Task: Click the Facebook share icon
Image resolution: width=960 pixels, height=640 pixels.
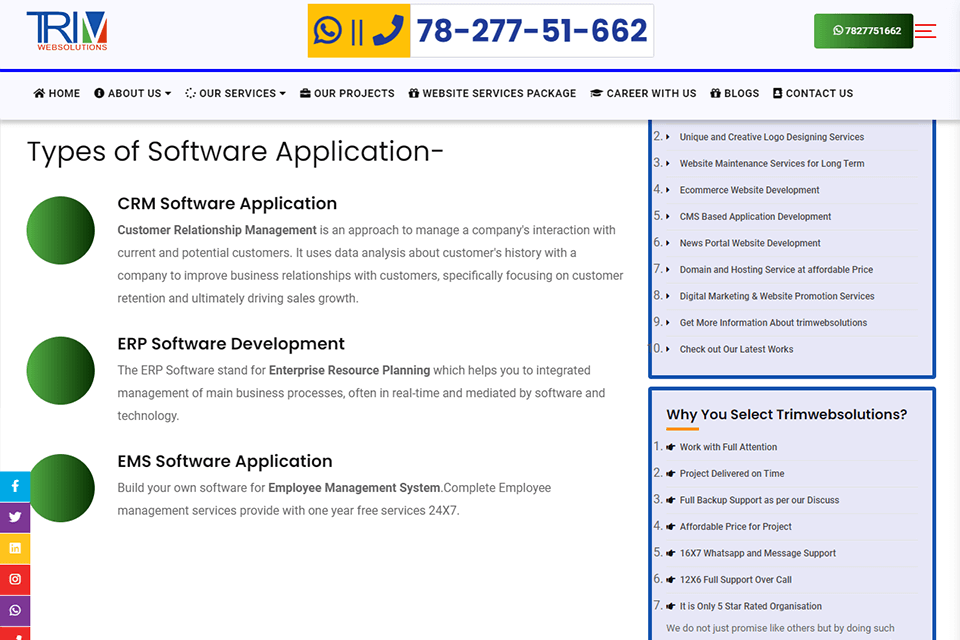Action: tap(15, 486)
